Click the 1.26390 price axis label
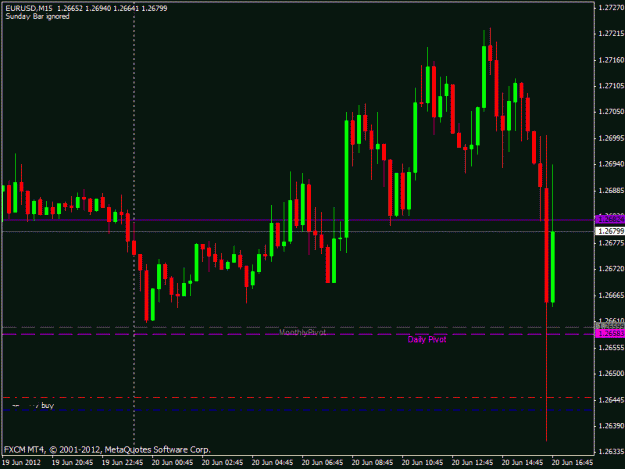Viewport: 625px width, 469px height. click(611, 426)
